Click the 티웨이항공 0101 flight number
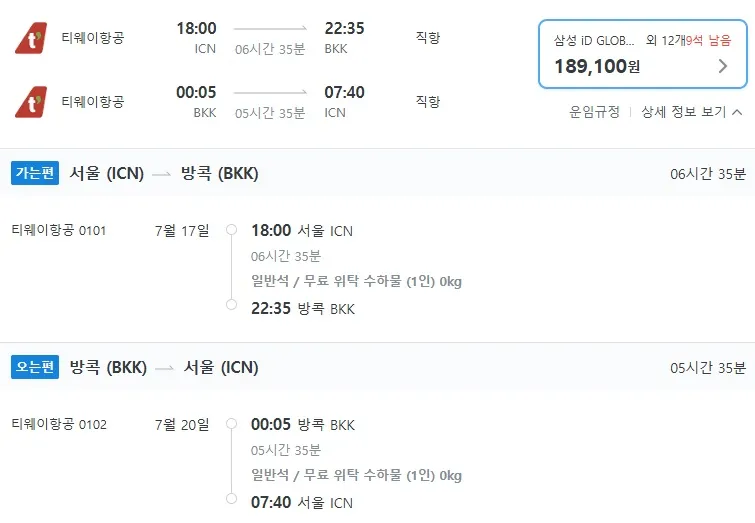The width and height of the screenshot is (755, 523). click(59, 231)
